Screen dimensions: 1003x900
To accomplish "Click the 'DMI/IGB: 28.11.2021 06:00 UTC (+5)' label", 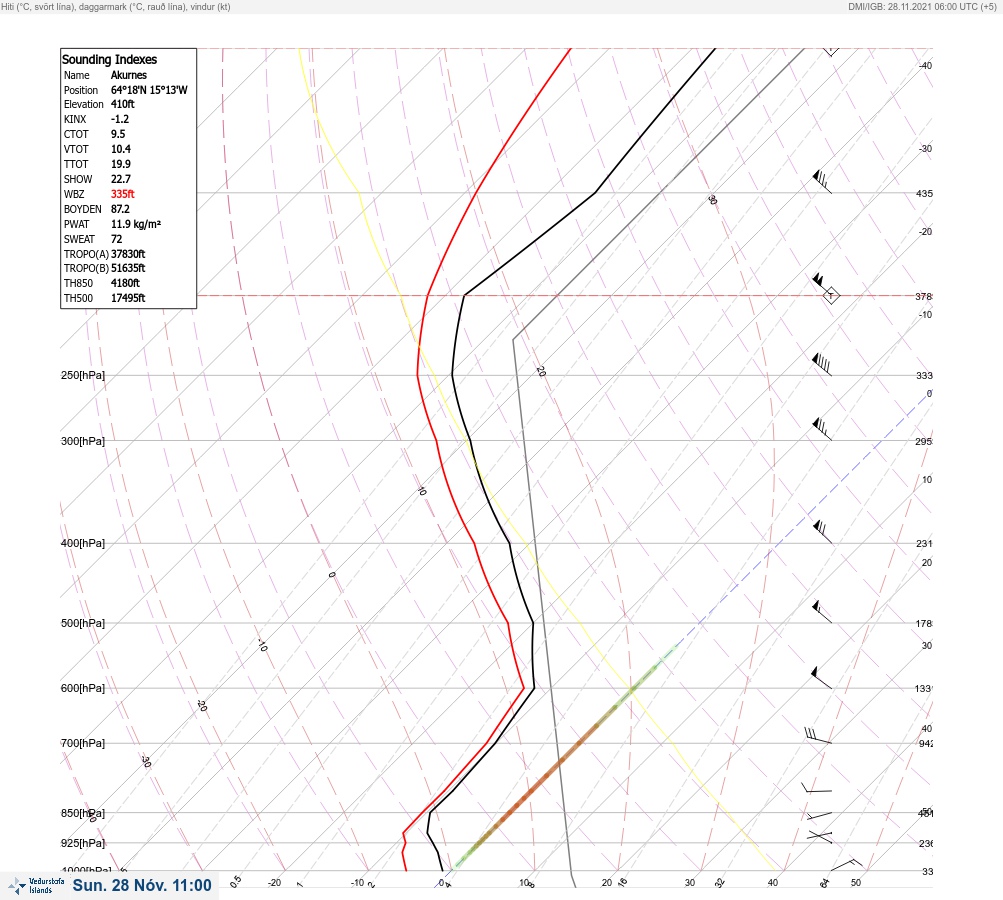I will pyautogui.click(x=922, y=6).
